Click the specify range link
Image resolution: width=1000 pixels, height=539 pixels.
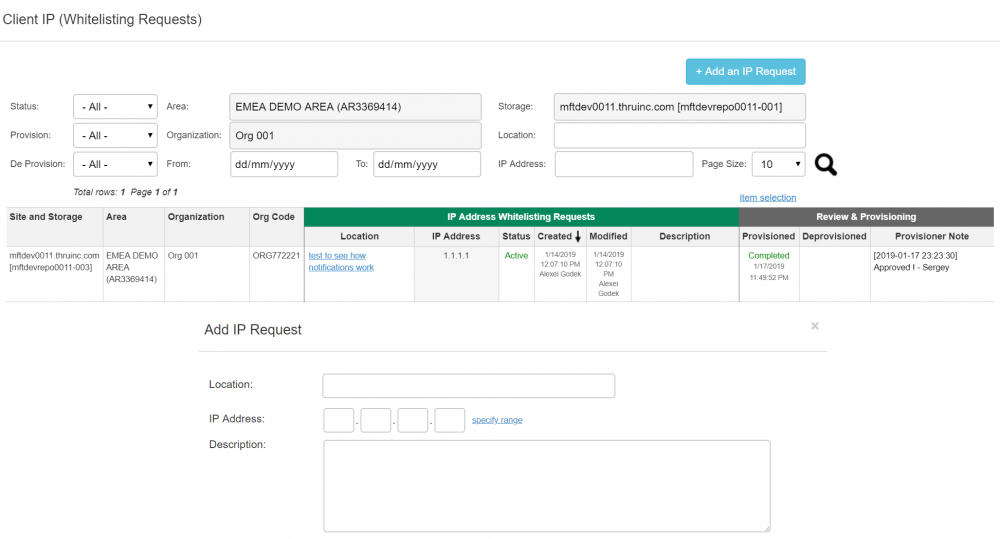coord(496,420)
